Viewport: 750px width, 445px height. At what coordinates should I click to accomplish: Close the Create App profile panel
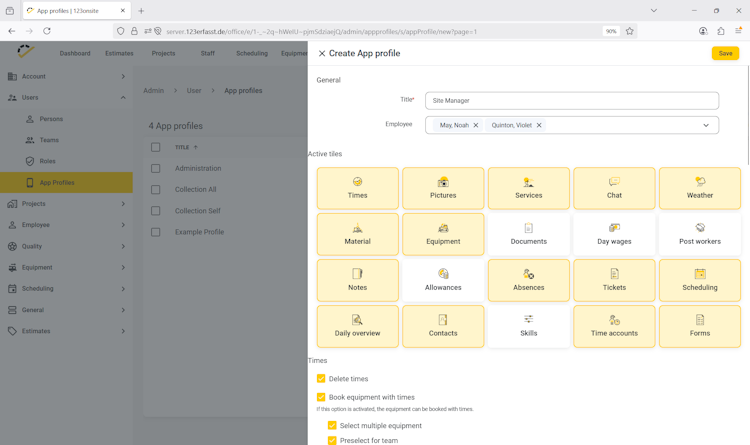[322, 54]
